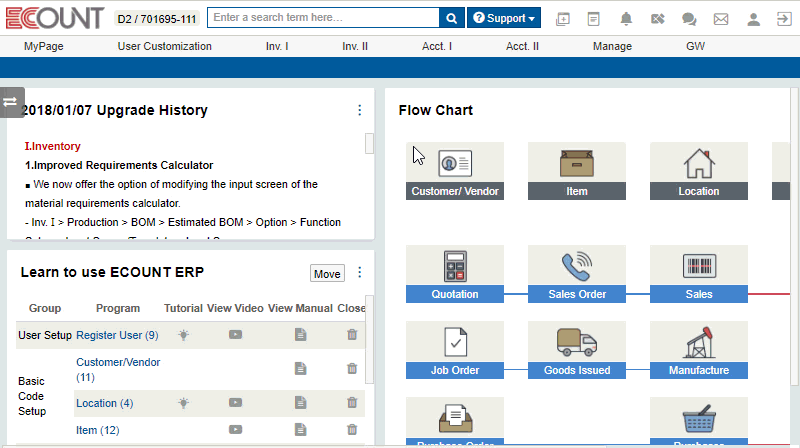This screenshot has height=448, width=800.
Task: Trash icon for Item row
Action: 352,430
